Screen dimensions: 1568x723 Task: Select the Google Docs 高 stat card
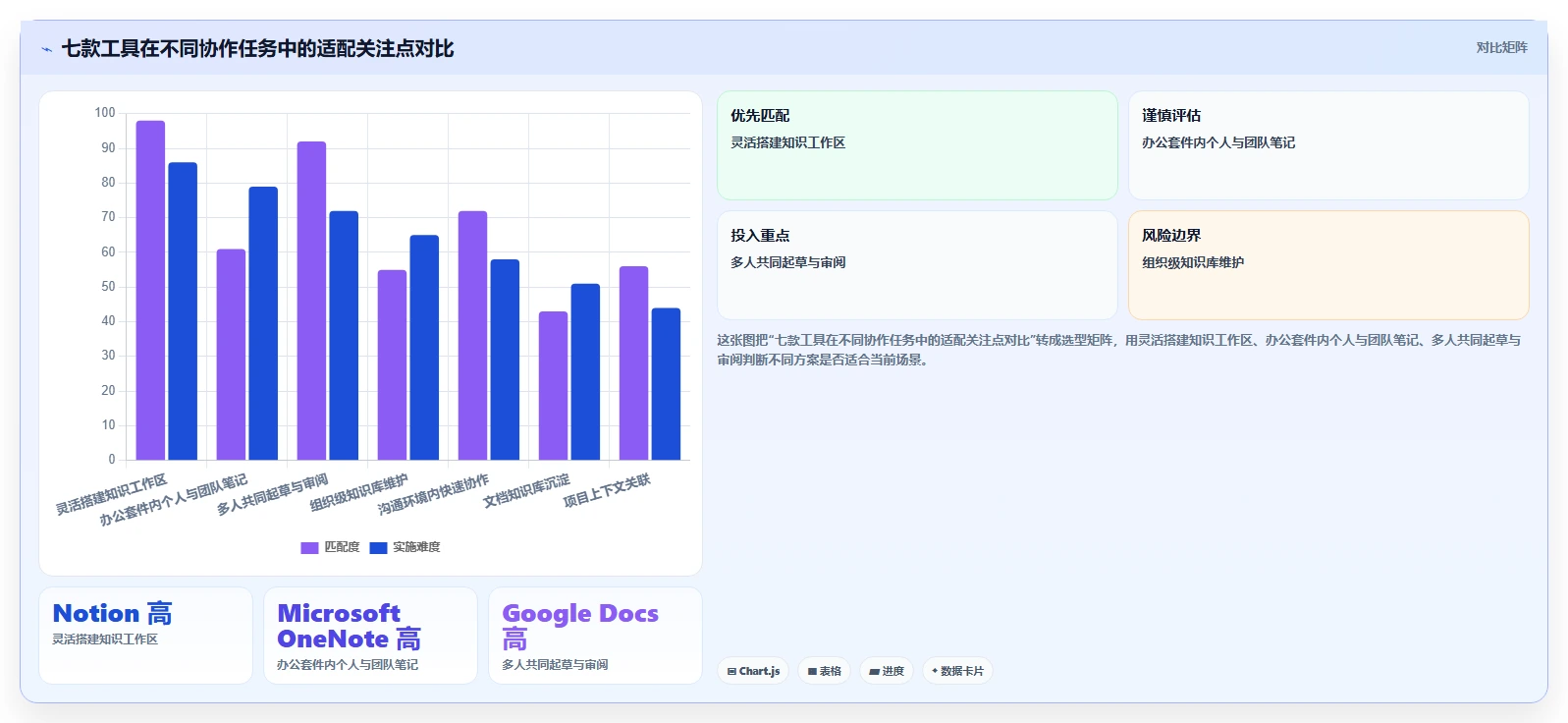pos(595,636)
